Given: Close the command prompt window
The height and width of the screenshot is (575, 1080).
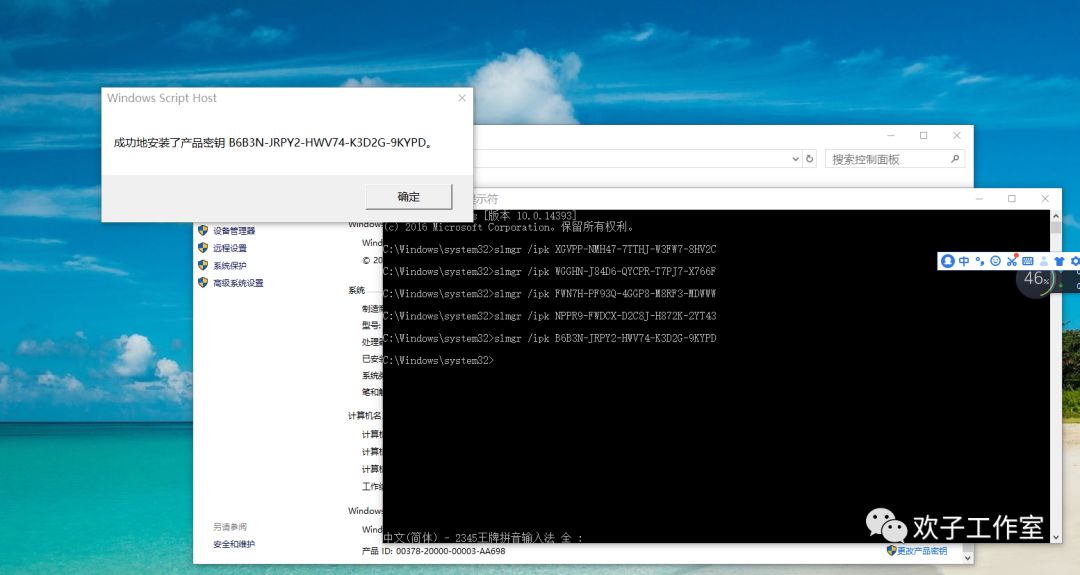Looking at the screenshot, I should click(x=1045, y=198).
